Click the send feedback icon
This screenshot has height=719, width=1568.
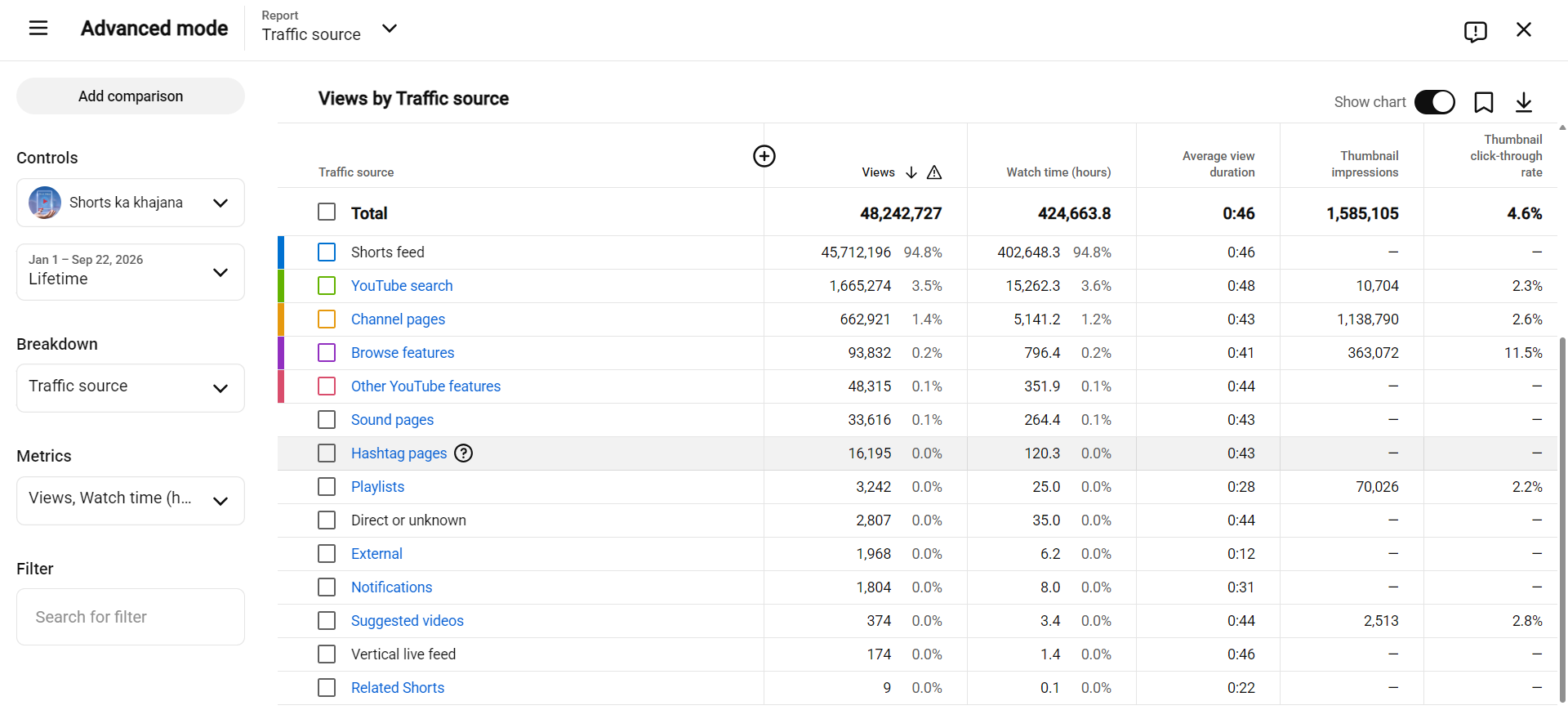[1475, 31]
